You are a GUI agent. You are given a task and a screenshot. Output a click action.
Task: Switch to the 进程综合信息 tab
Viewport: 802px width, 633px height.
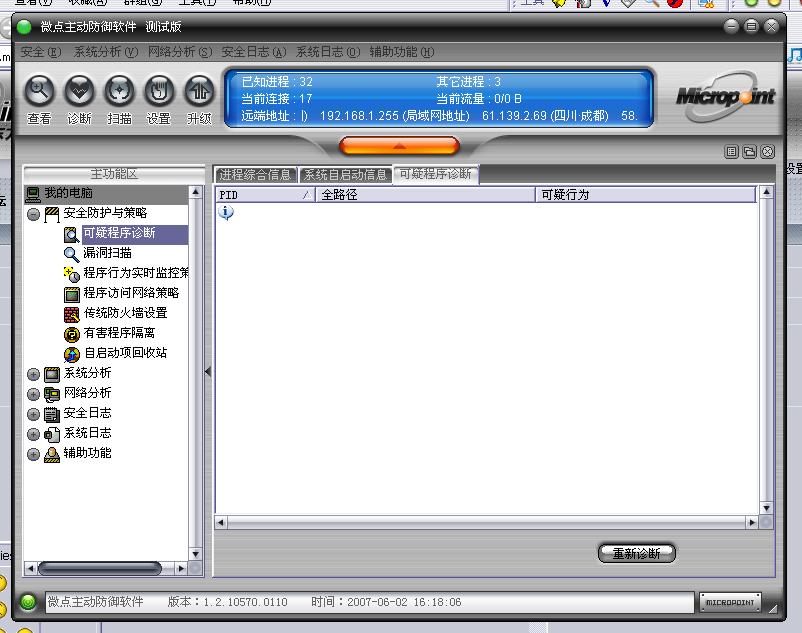click(255, 175)
